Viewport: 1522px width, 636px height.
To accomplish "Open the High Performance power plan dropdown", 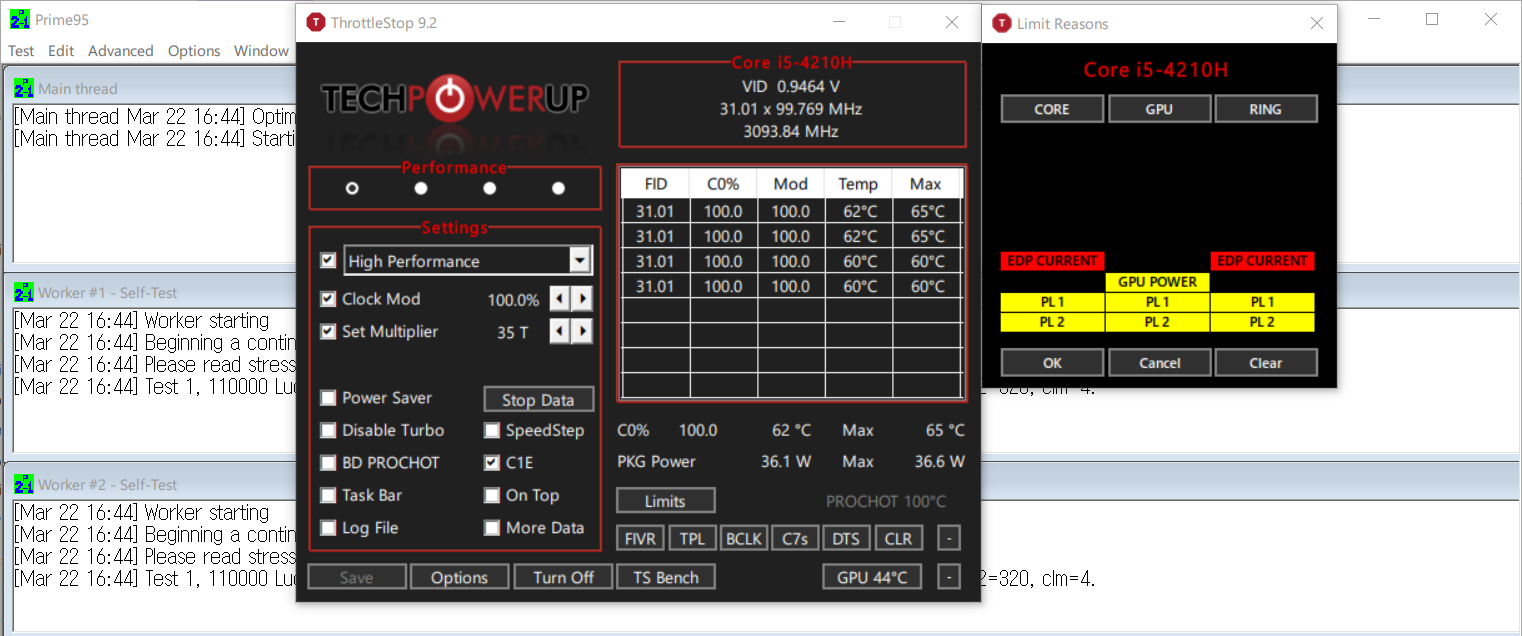I will tap(580, 261).
